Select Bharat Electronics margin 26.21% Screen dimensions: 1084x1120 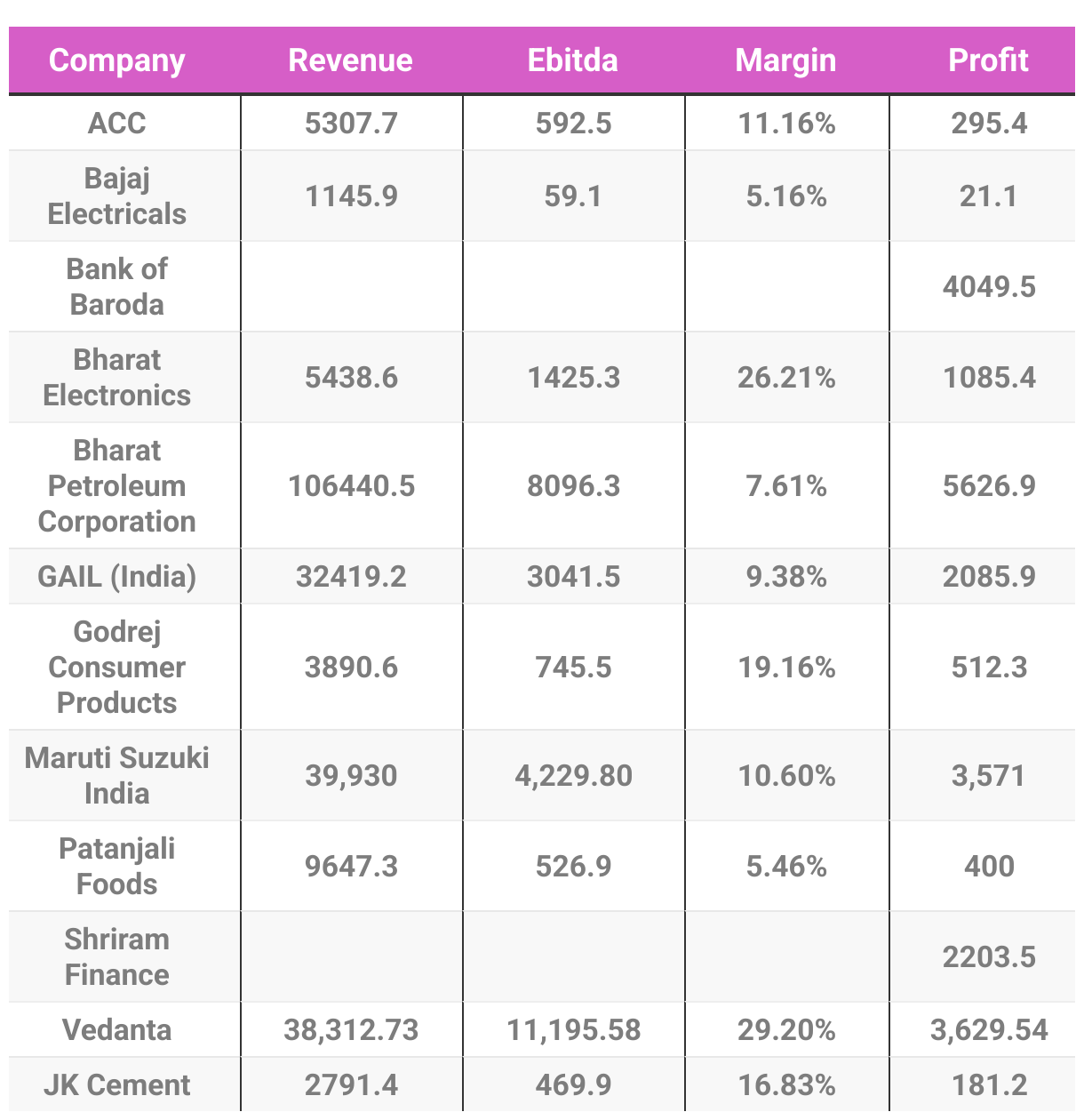[786, 378]
